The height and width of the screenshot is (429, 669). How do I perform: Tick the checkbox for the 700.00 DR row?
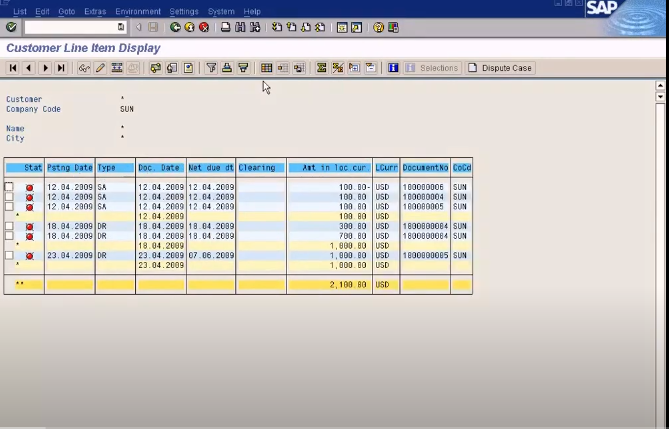pyautogui.click(x=9, y=236)
